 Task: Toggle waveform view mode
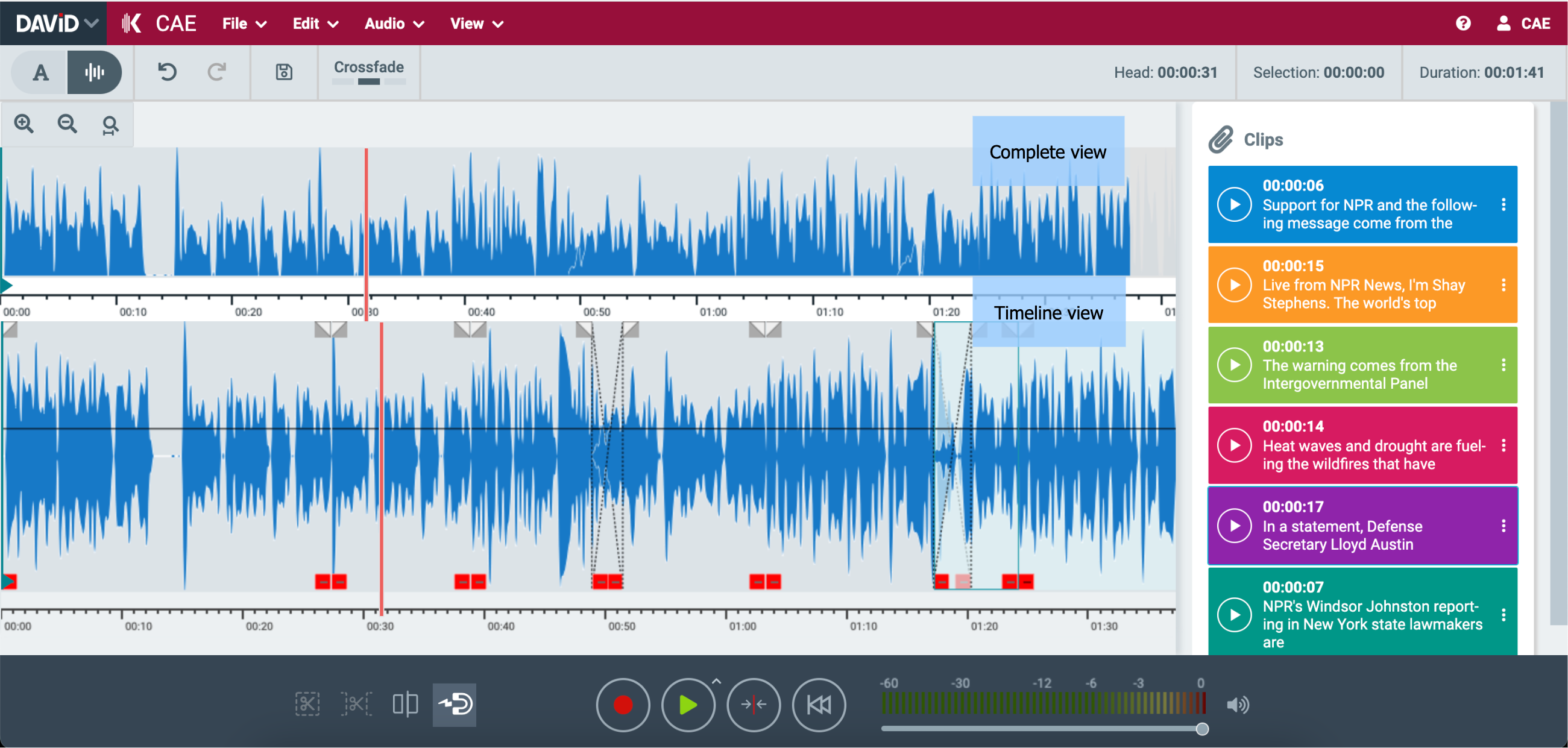(95, 72)
